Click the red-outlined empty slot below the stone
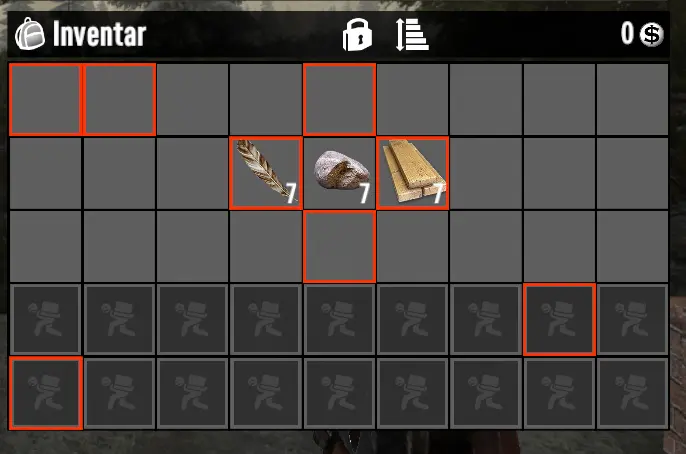 pyautogui.click(x=340, y=247)
